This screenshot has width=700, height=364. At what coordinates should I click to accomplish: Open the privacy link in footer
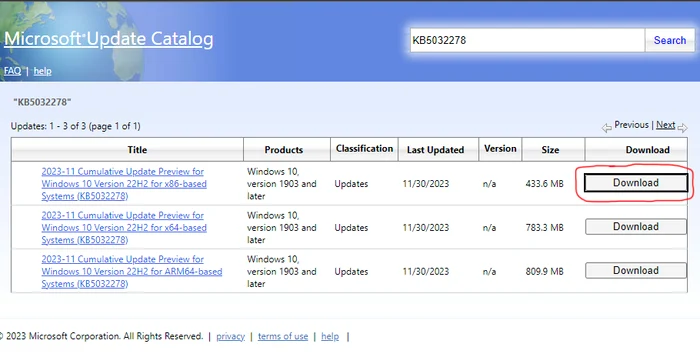(230, 336)
